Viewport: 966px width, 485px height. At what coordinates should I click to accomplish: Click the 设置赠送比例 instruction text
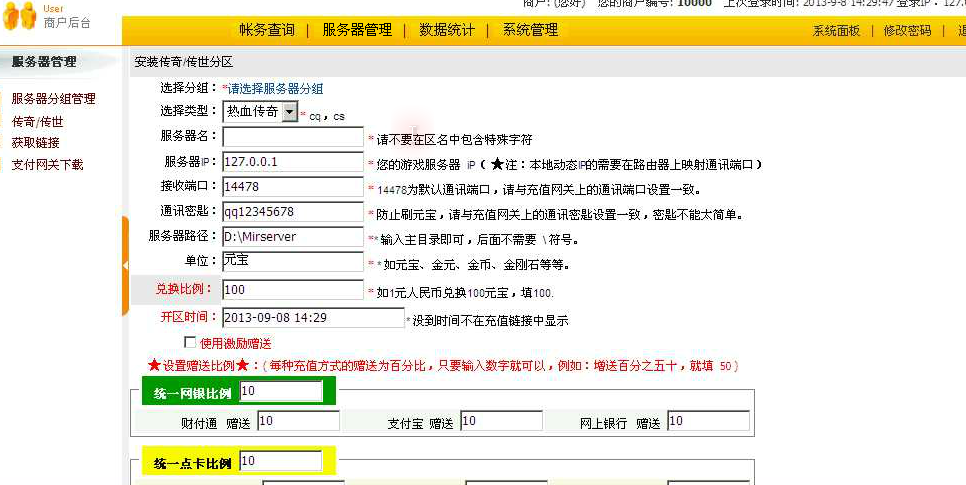[x=444, y=365]
